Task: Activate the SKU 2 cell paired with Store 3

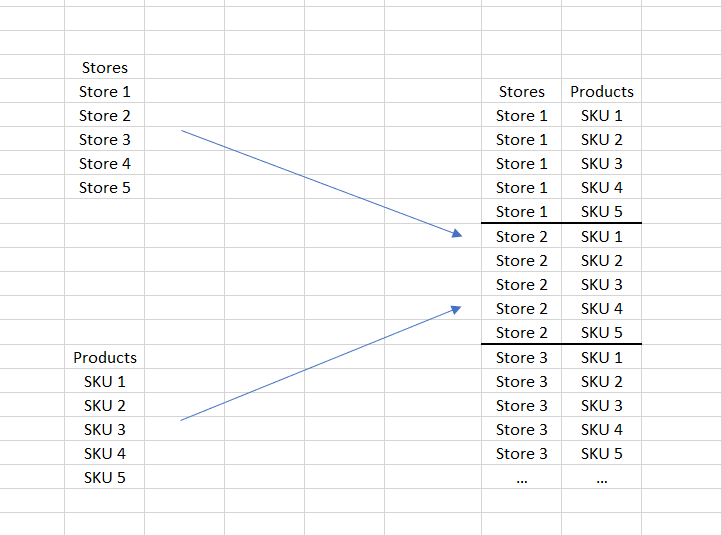Action: pos(602,382)
